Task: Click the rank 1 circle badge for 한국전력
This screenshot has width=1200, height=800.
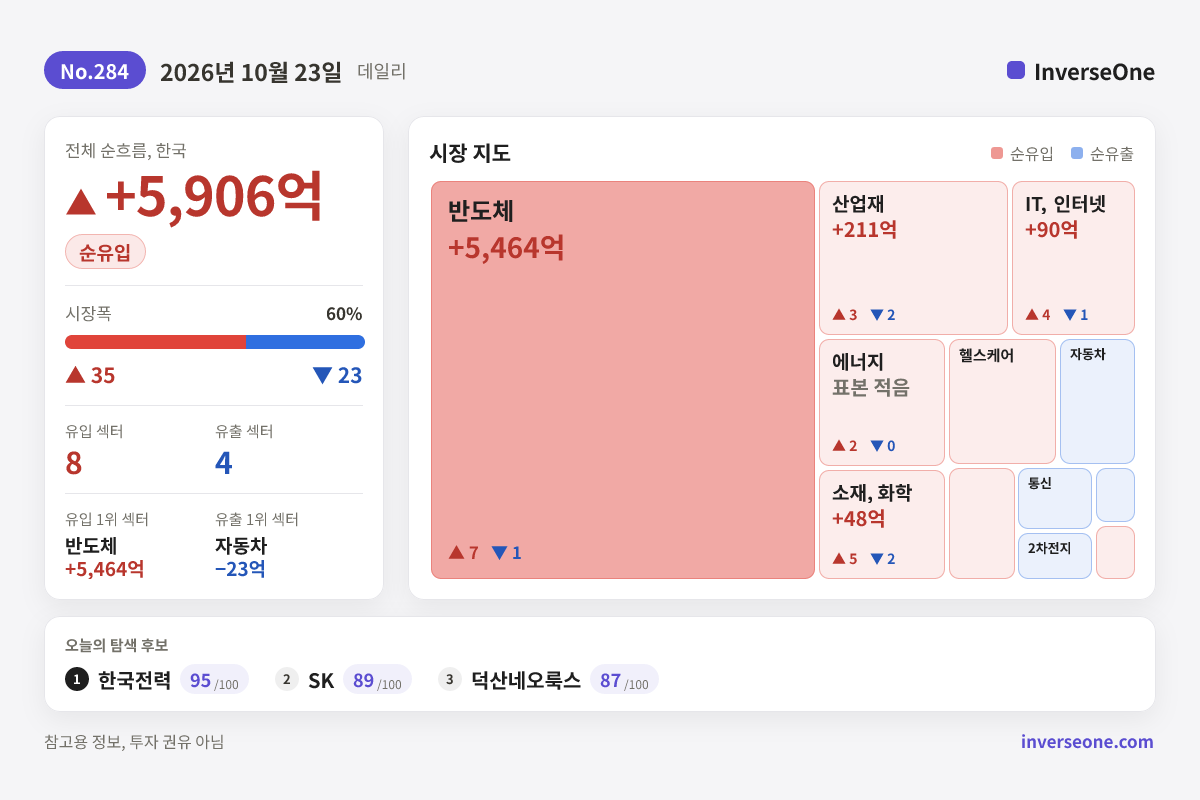Action: 77,679
